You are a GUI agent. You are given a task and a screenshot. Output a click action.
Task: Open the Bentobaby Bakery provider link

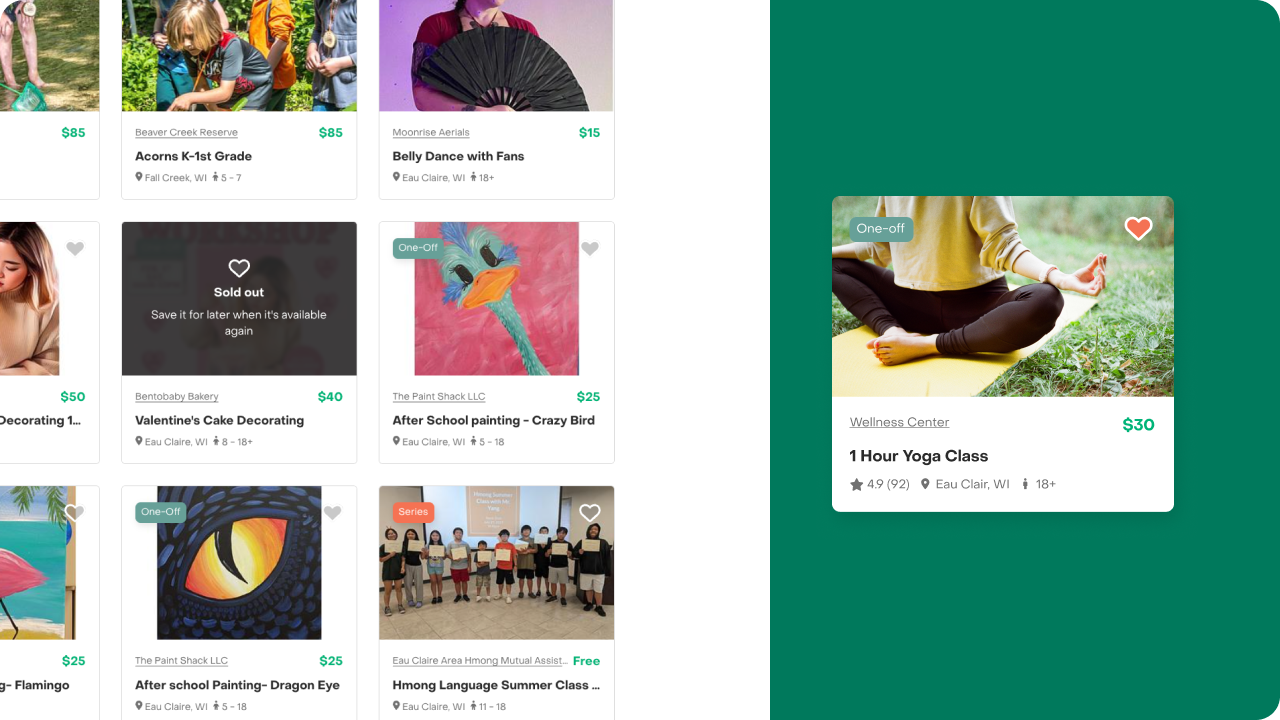click(x=177, y=397)
